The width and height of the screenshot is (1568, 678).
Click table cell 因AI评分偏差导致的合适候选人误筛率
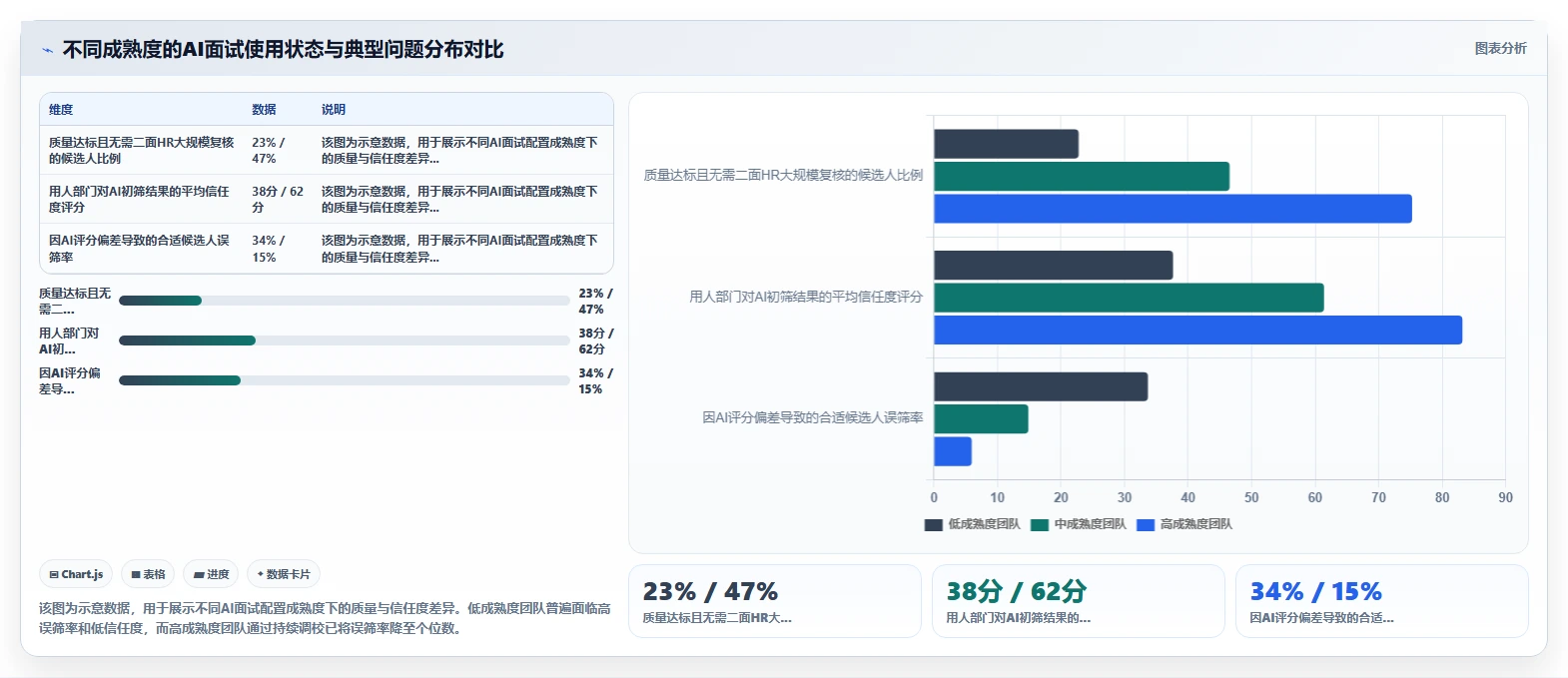tap(142, 249)
